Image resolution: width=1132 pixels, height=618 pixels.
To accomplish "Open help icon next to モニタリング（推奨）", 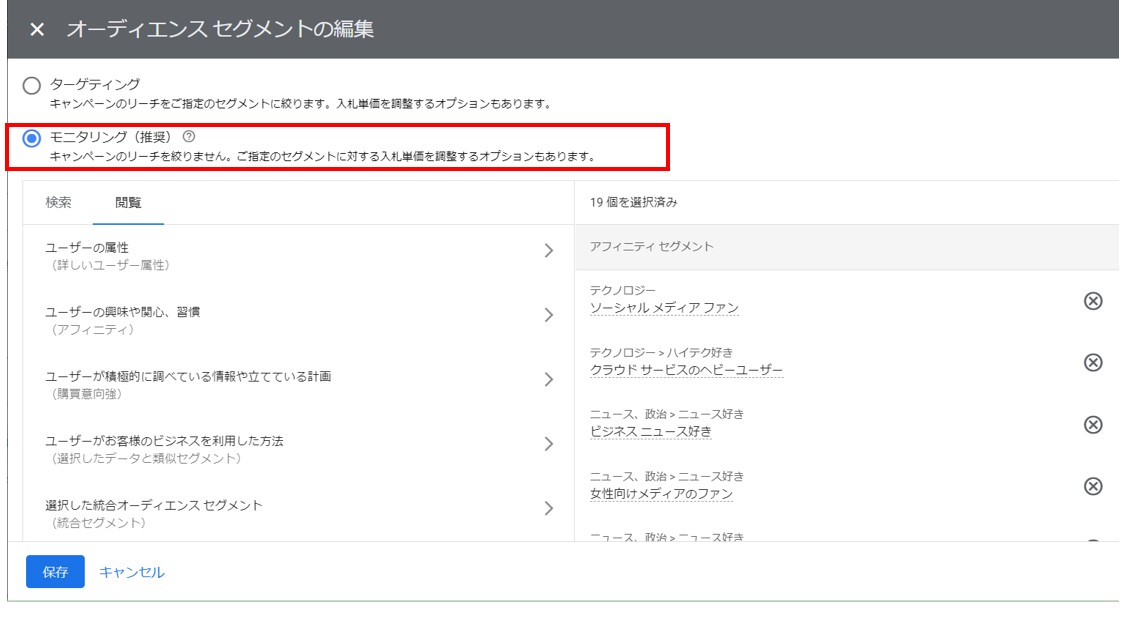I will (x=189, y=136).
